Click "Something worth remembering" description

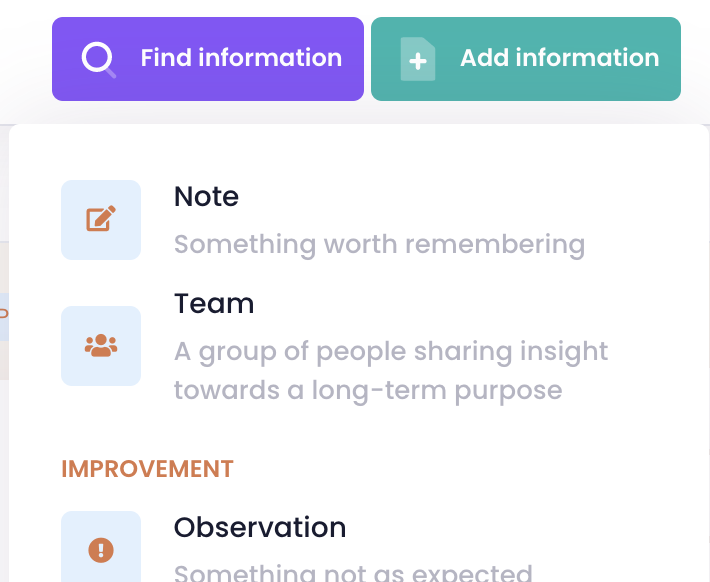tap(379, 244)
